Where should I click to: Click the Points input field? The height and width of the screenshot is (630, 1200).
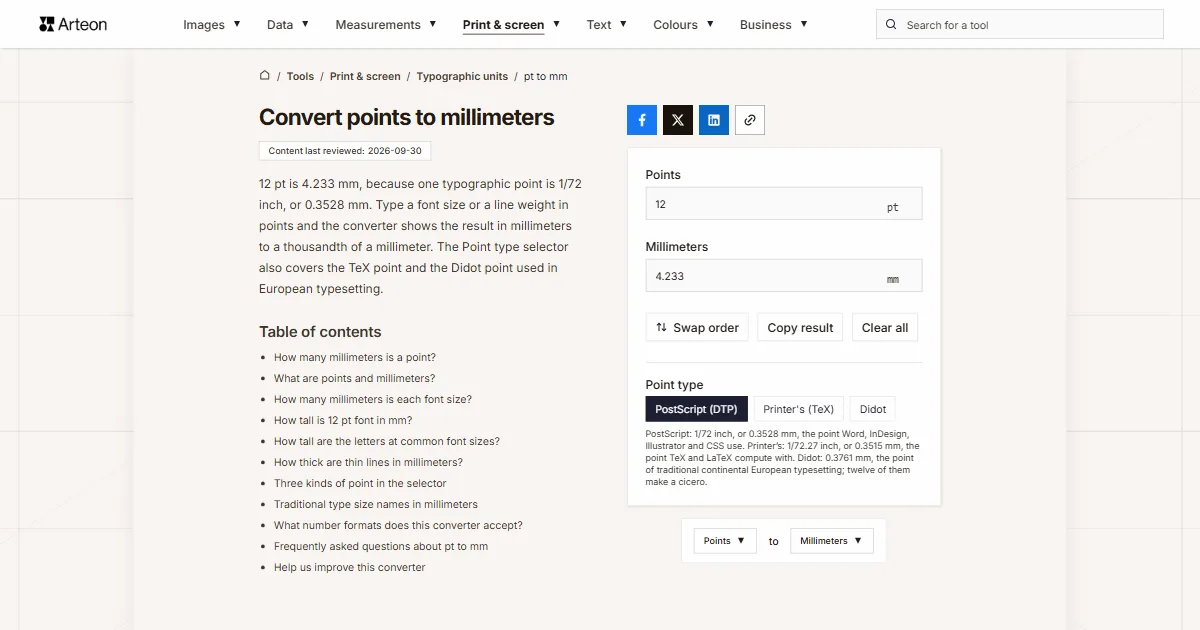[x=784, y=204]
